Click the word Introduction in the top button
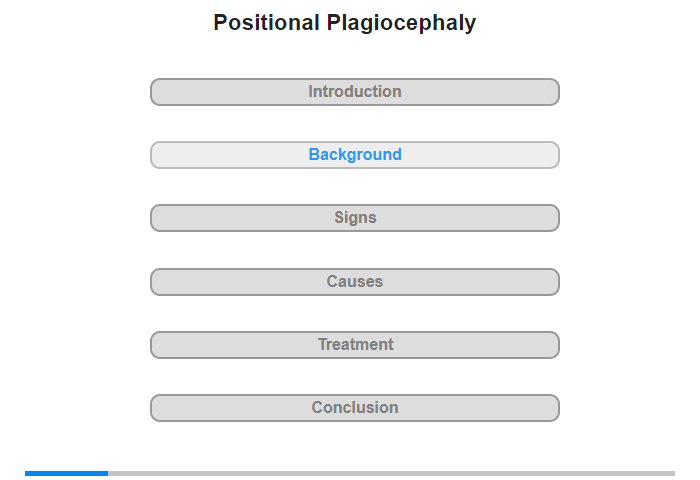The image size is (700, 480). (355, 92)
